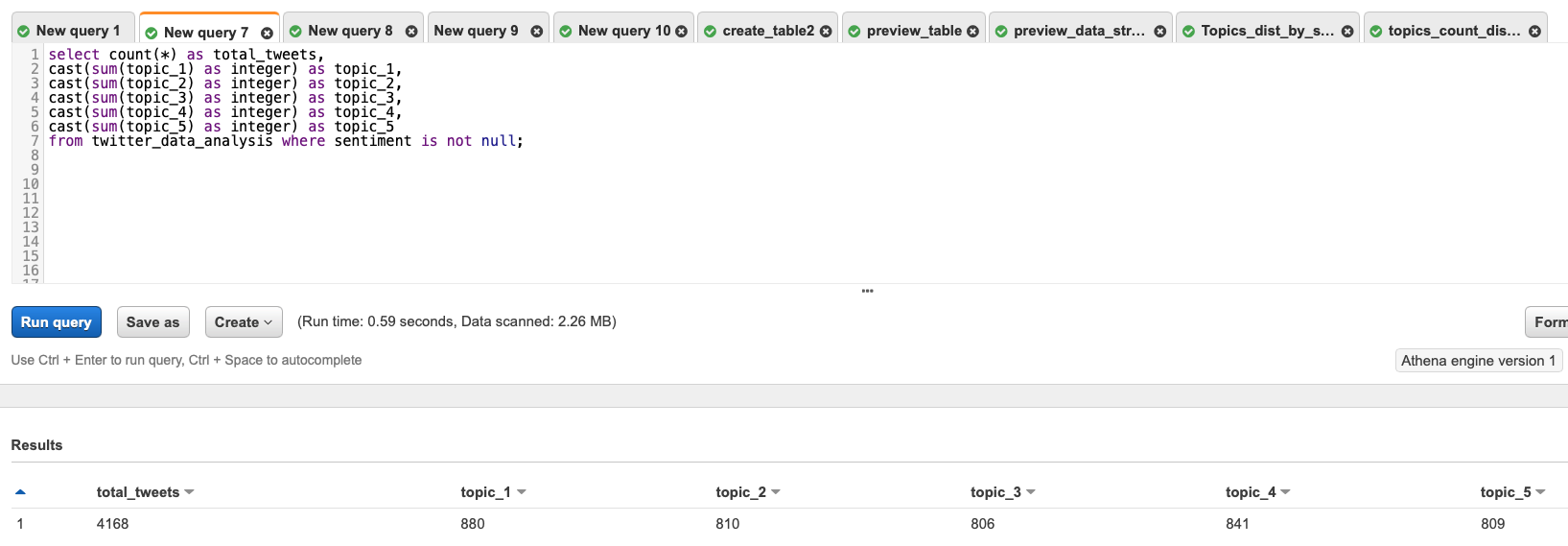Click the ascending sort arrow in results header
1568x546 pixels.
(x=20, y=492)
